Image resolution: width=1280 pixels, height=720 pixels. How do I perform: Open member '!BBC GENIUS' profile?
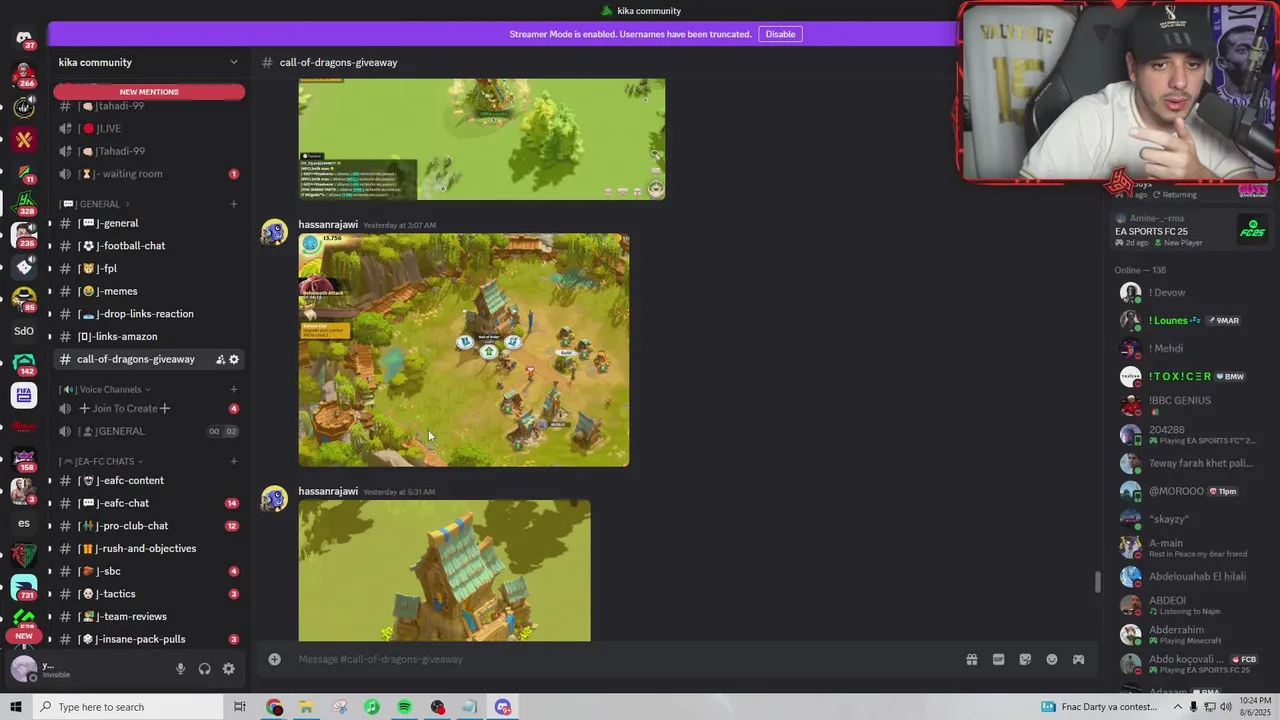1188,404
